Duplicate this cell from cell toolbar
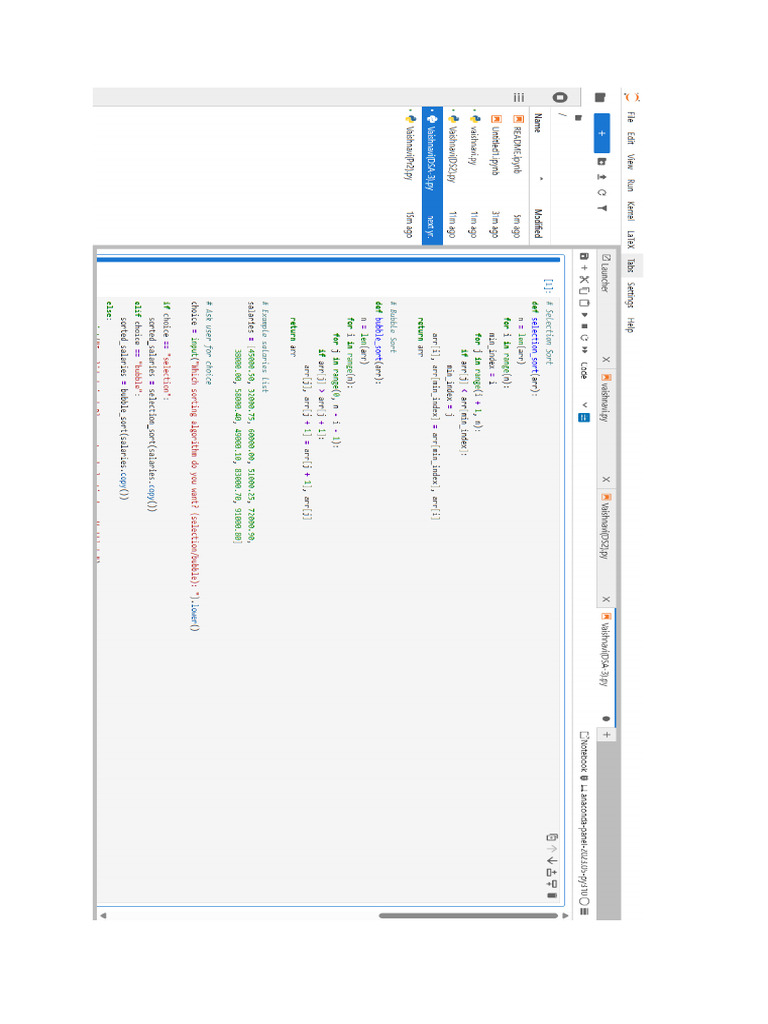This screenshot has width=768, height=1024. [x=552, y=837]
